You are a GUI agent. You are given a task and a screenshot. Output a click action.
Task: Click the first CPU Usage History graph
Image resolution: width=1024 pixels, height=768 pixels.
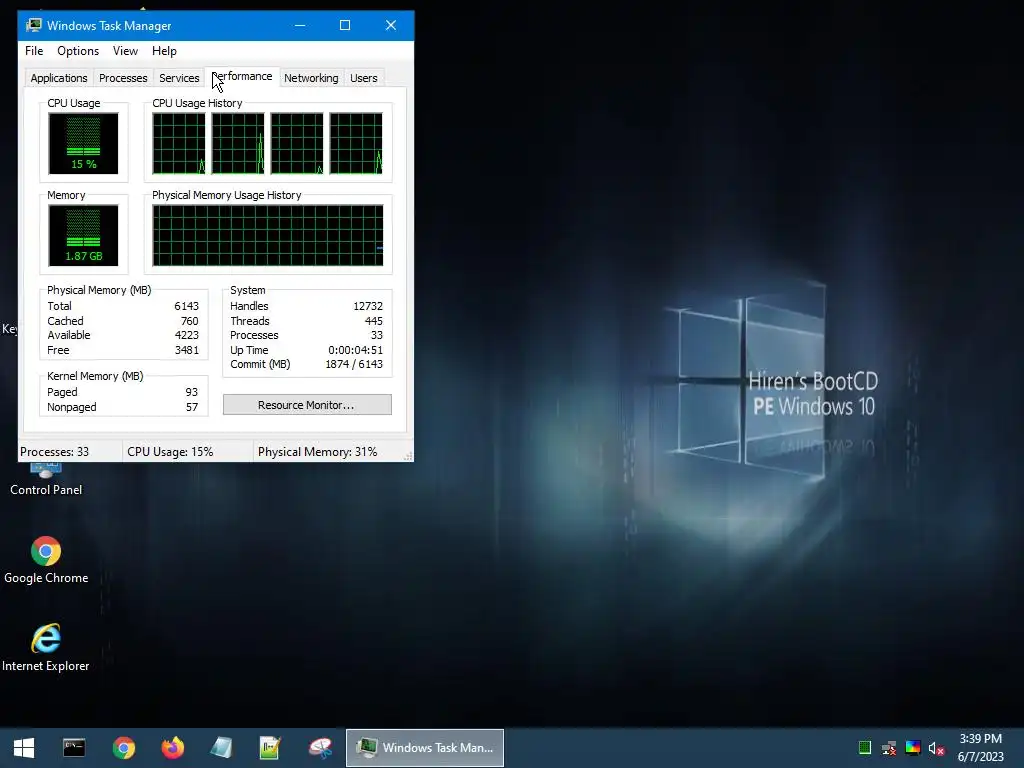[x=178, y=143]
